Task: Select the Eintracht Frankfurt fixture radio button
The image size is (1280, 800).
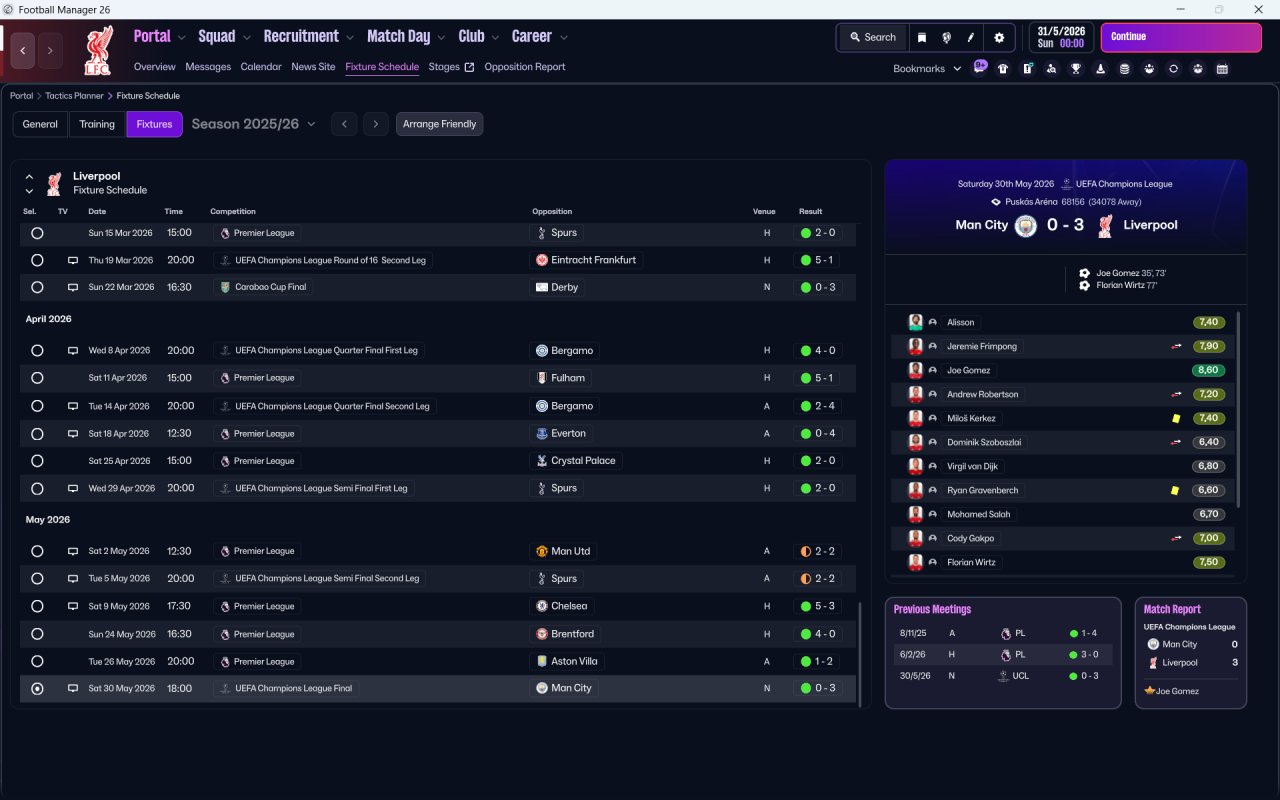Action: pyautogui.click(x=37, y=260)
